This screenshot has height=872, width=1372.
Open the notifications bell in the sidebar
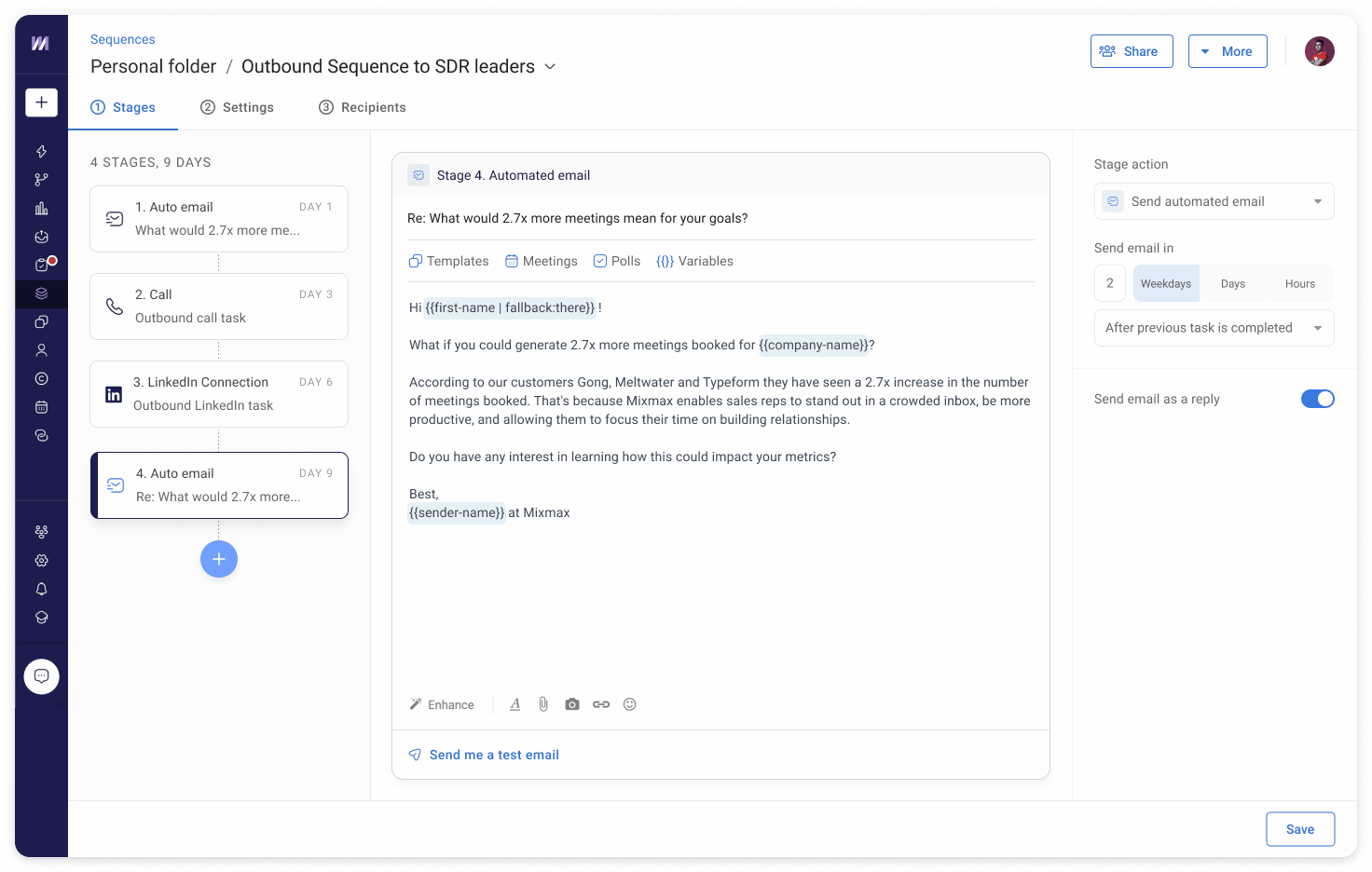41,588
